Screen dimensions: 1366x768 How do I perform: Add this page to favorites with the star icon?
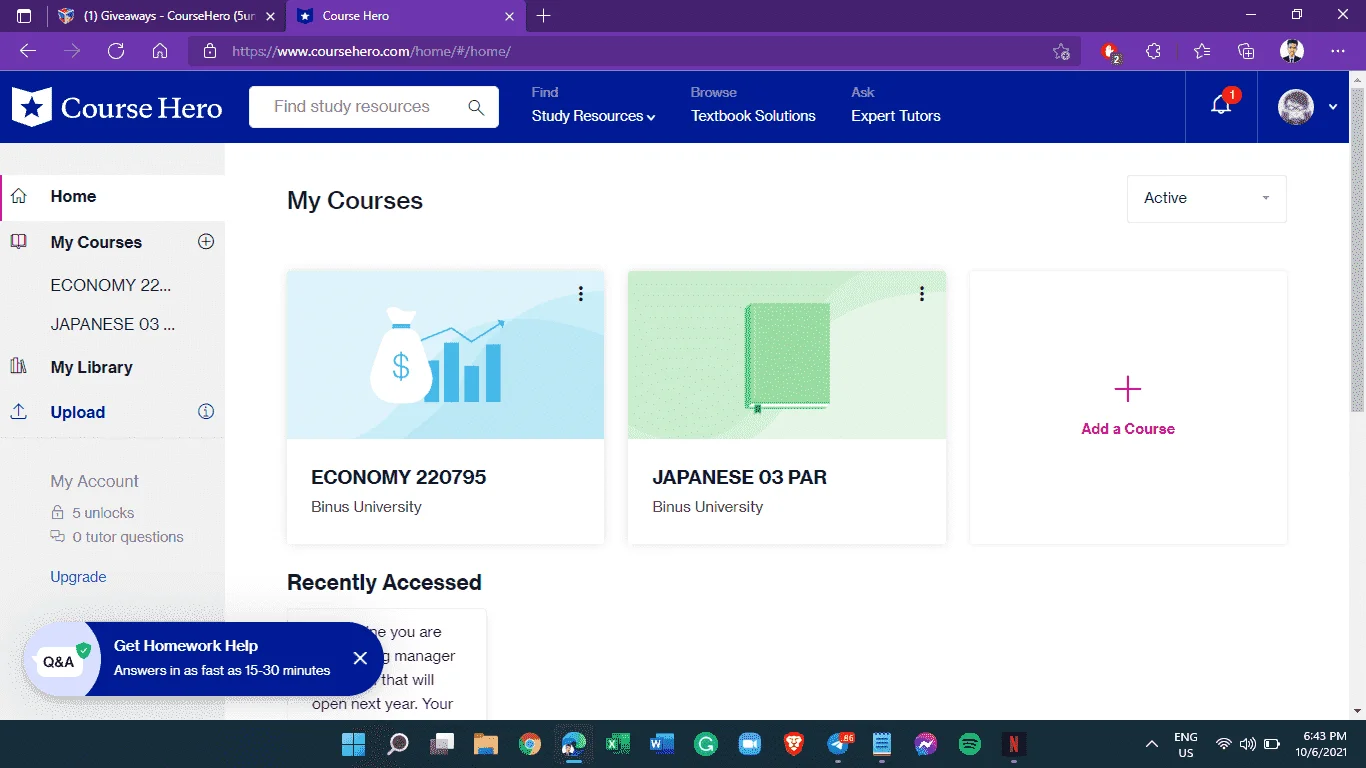click(1061, 52)
